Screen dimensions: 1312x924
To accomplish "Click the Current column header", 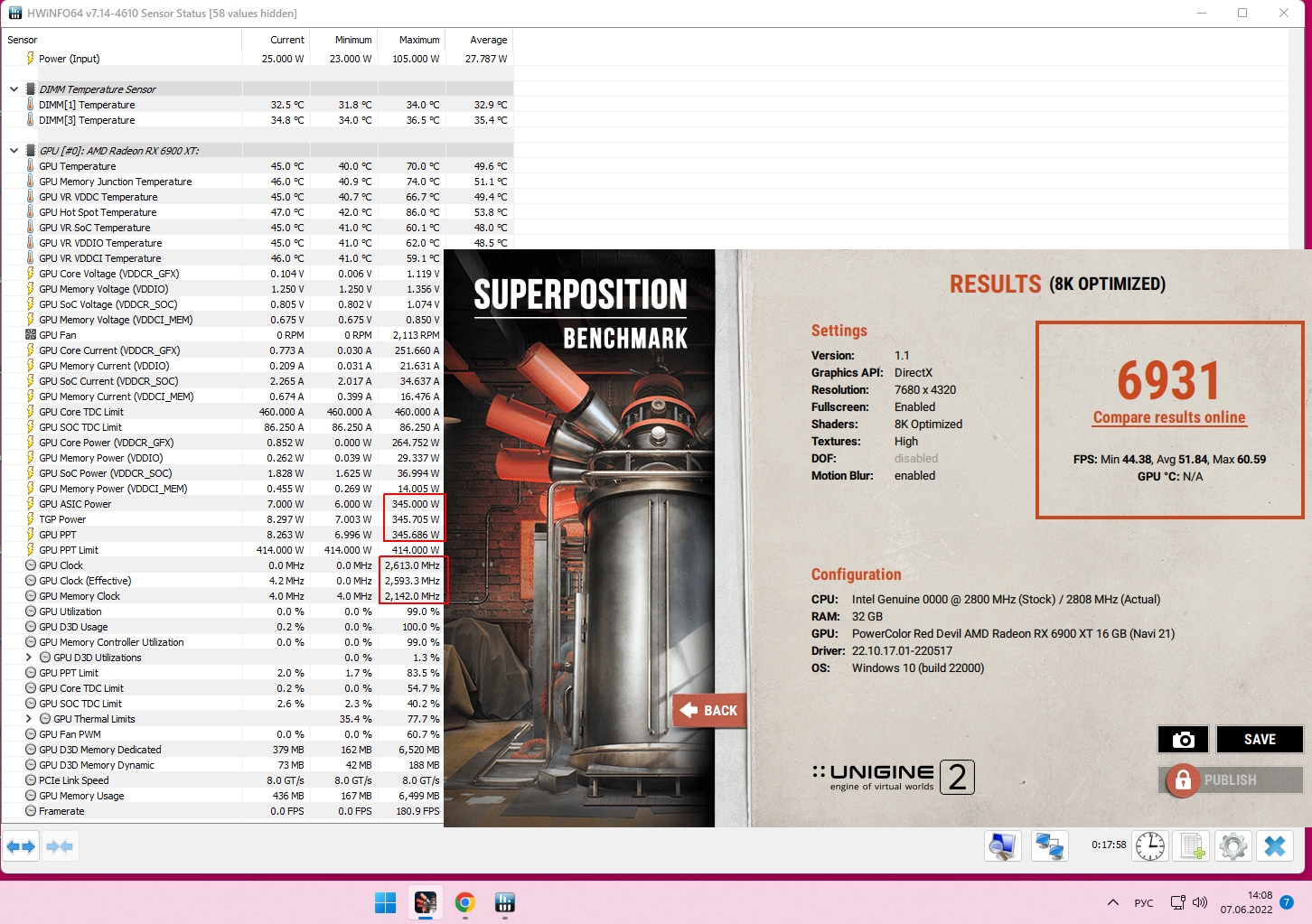I will (276, 40).
